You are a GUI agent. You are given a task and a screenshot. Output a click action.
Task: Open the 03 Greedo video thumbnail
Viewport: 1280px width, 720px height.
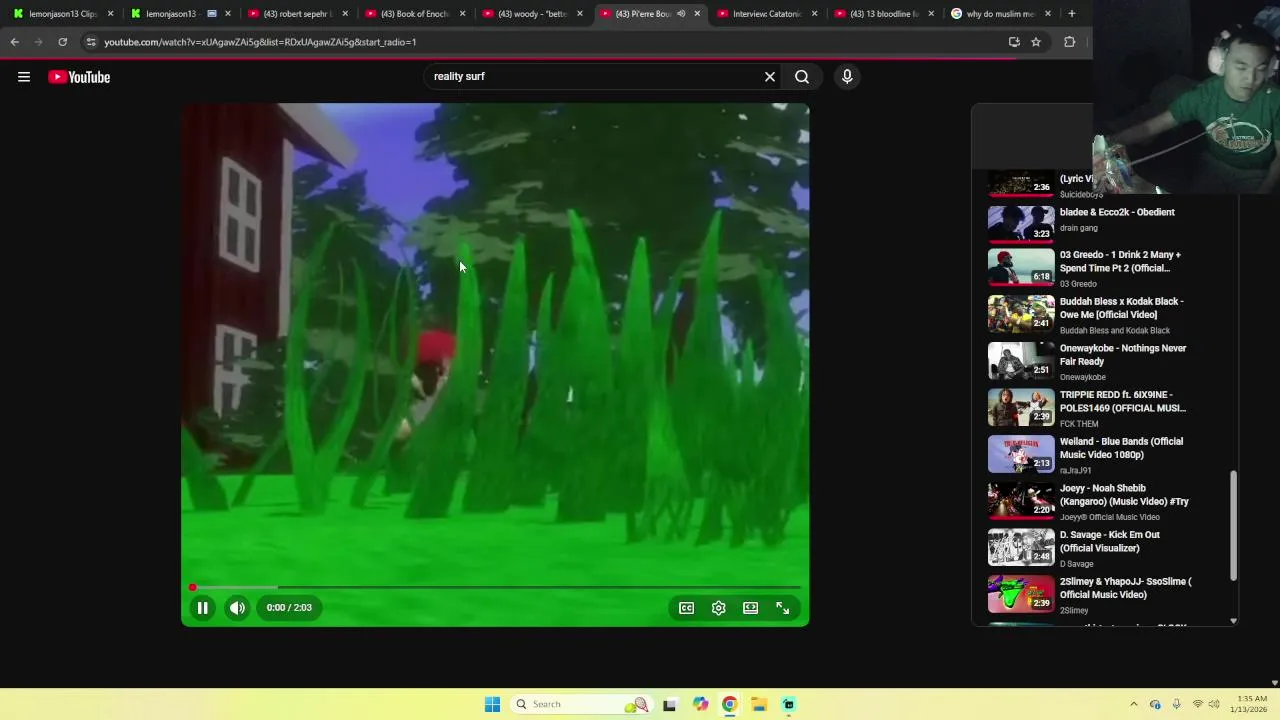[1021, 267]
